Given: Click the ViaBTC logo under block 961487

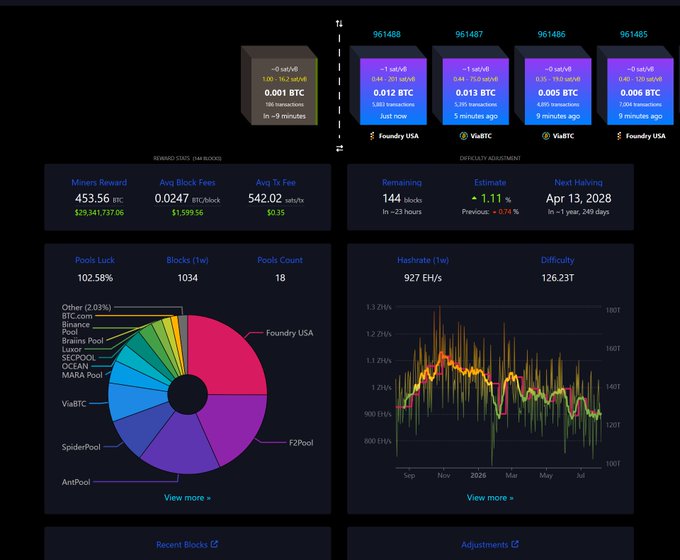Looking at the screenshot, I should click(463, 136).
